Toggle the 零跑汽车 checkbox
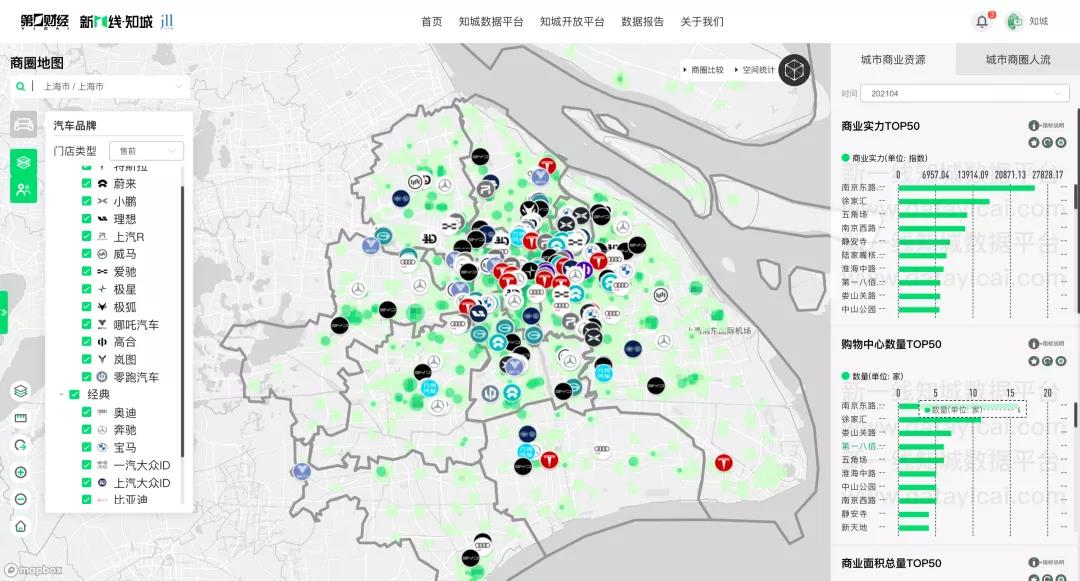This screenshot has height=581, width=1080. click(87, 377)
